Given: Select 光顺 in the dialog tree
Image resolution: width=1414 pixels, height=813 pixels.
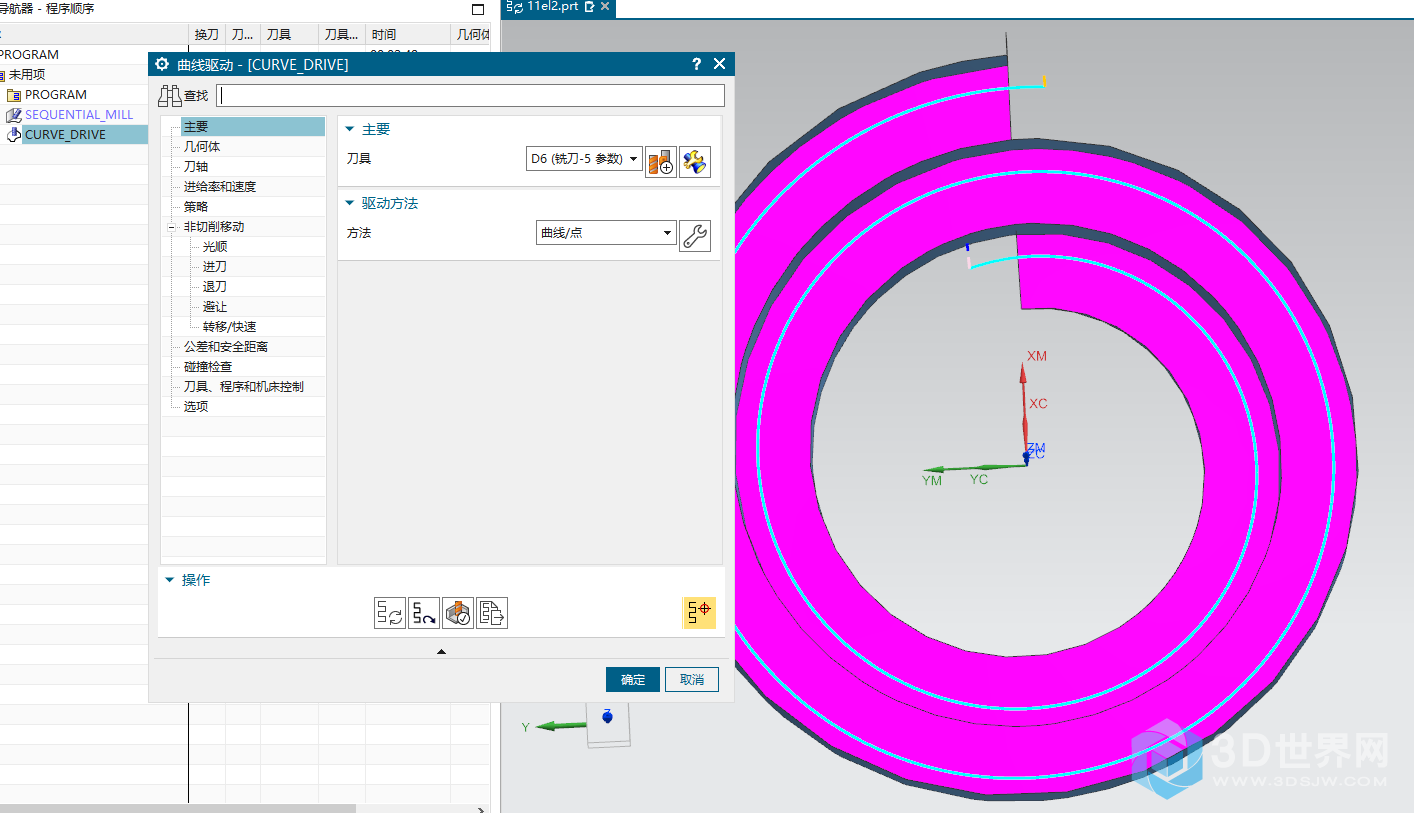Looking at the screenshot, I should (x=215, y=247).
